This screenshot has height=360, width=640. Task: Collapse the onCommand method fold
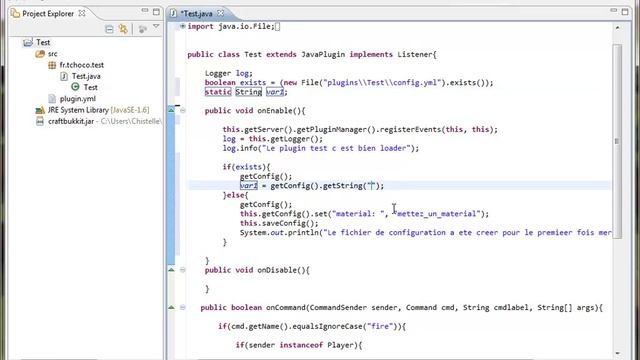(183, 307)
